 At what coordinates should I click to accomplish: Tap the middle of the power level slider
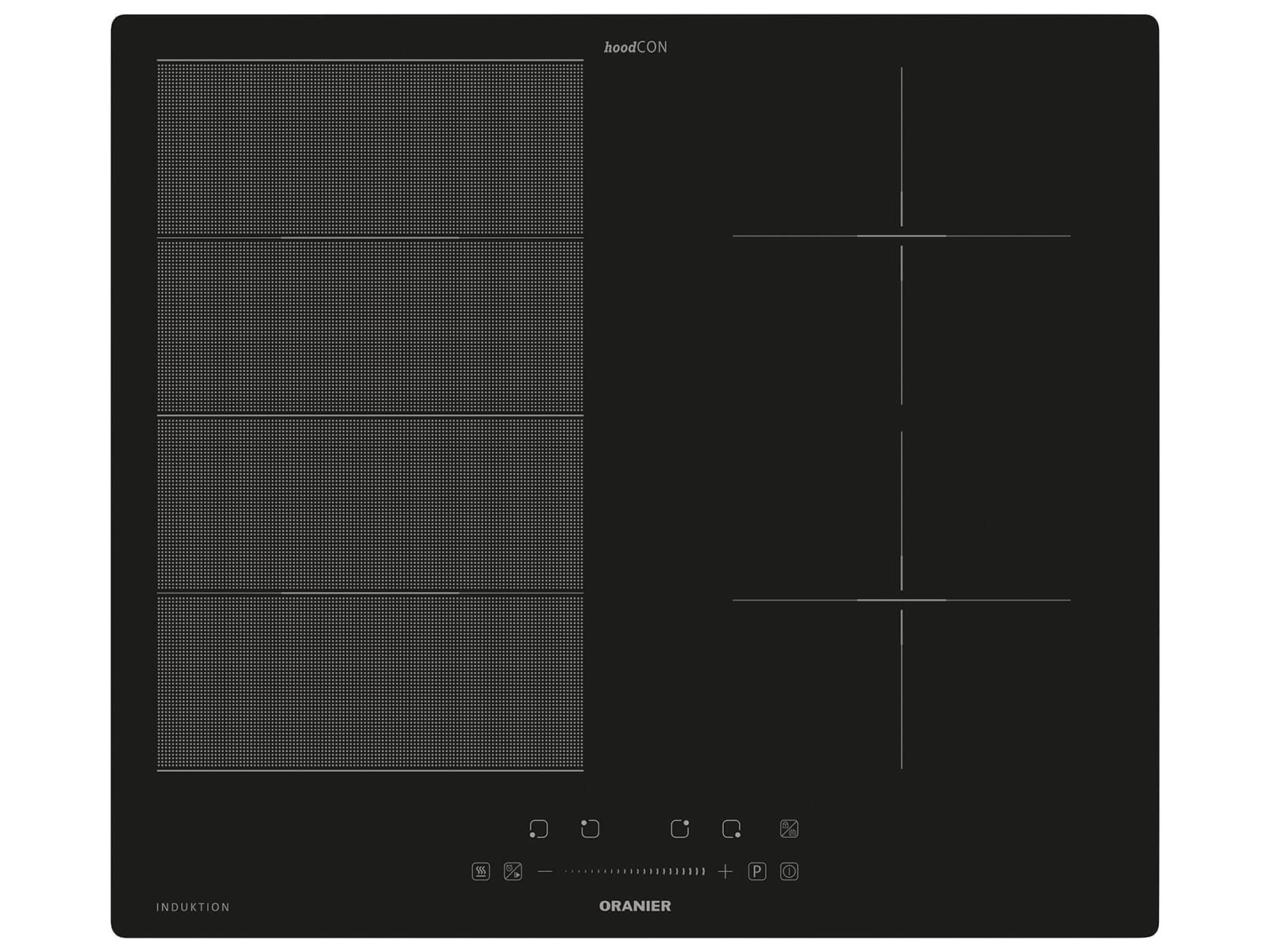635,872
